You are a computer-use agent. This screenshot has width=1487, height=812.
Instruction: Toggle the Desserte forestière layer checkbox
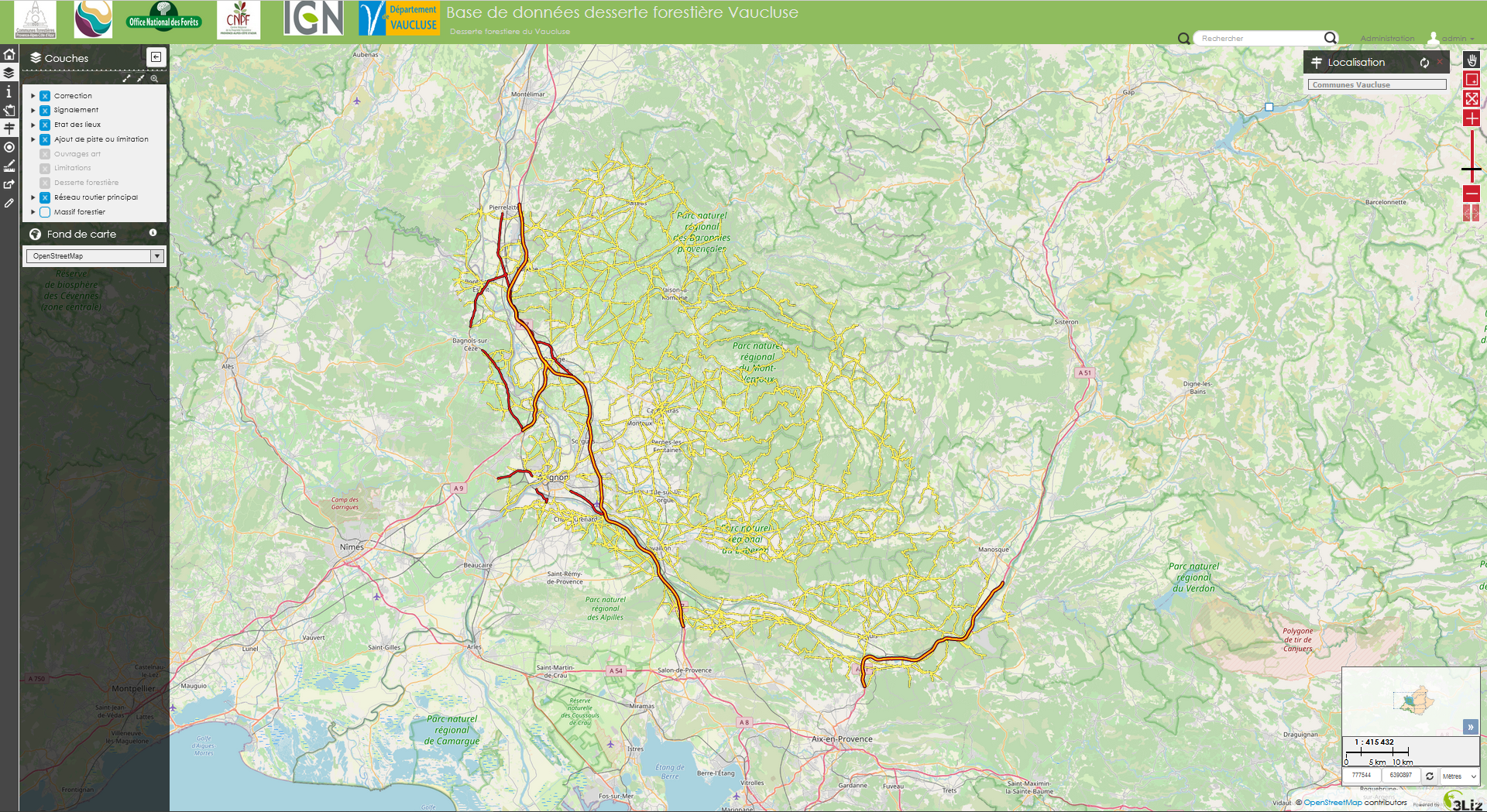click(45, 183)
